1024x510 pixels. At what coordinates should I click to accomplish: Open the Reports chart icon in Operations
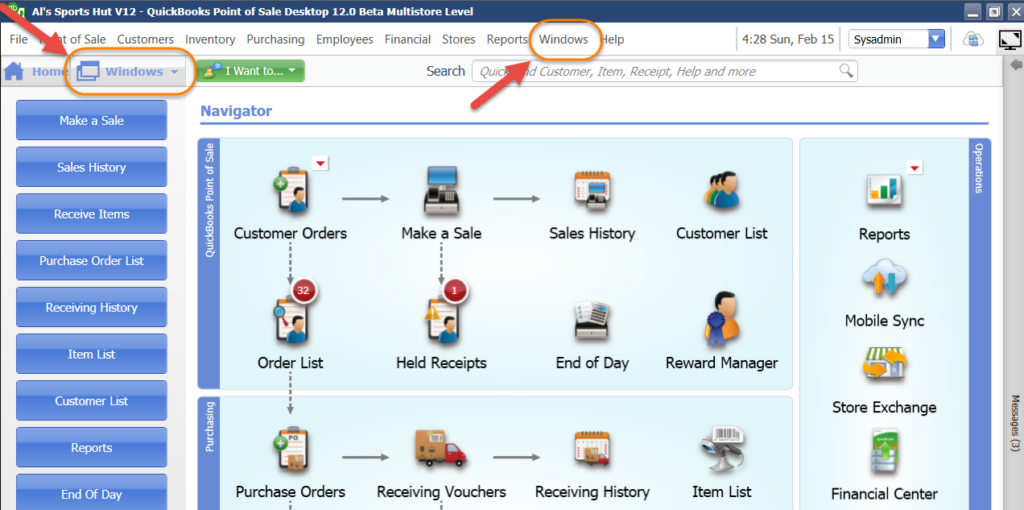[x=884, y=191]
